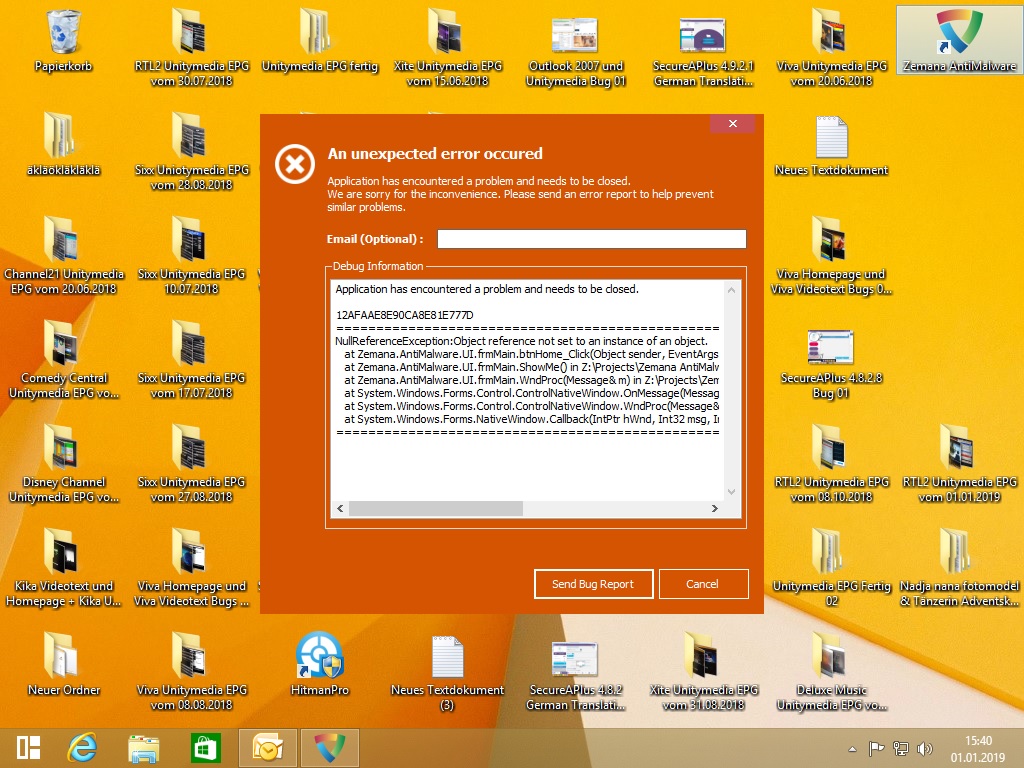Cancel the error report dialog
This screenshot has width=1024, height=768.
click(703, 584)
